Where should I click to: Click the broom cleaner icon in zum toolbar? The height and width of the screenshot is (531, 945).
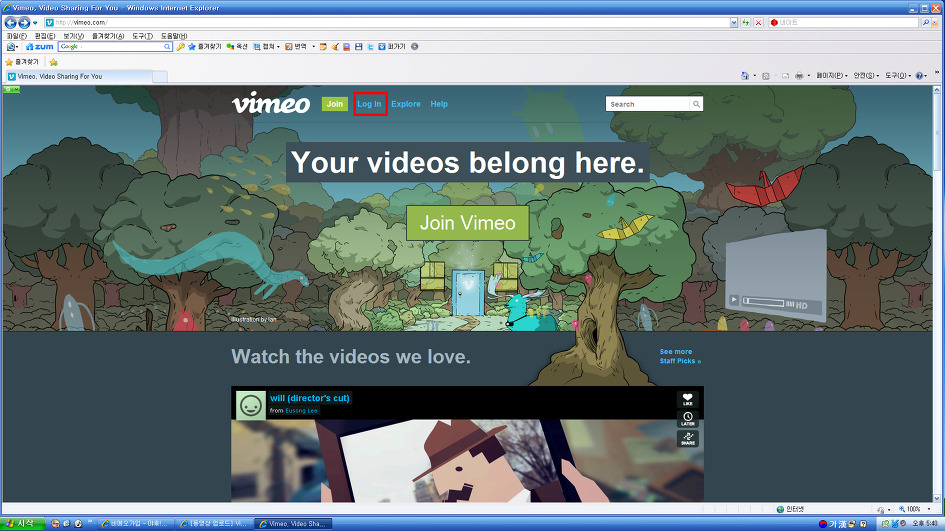click(335, 46)
